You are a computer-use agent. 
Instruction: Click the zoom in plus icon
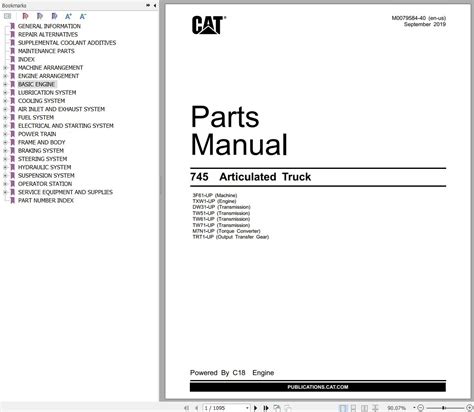click(469, 408)
